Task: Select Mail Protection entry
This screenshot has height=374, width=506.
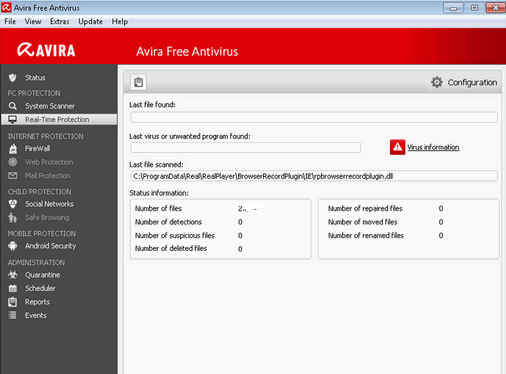Action: (48, 175)
